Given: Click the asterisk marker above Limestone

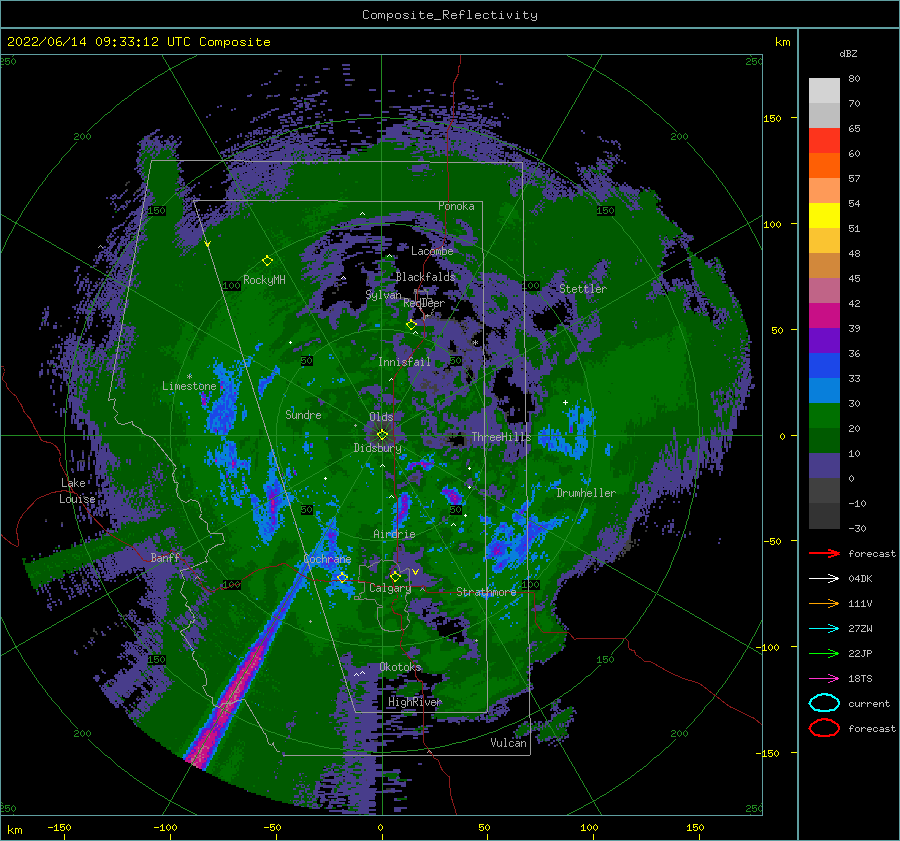Looking at the screenshot, I should pos(189,377).
